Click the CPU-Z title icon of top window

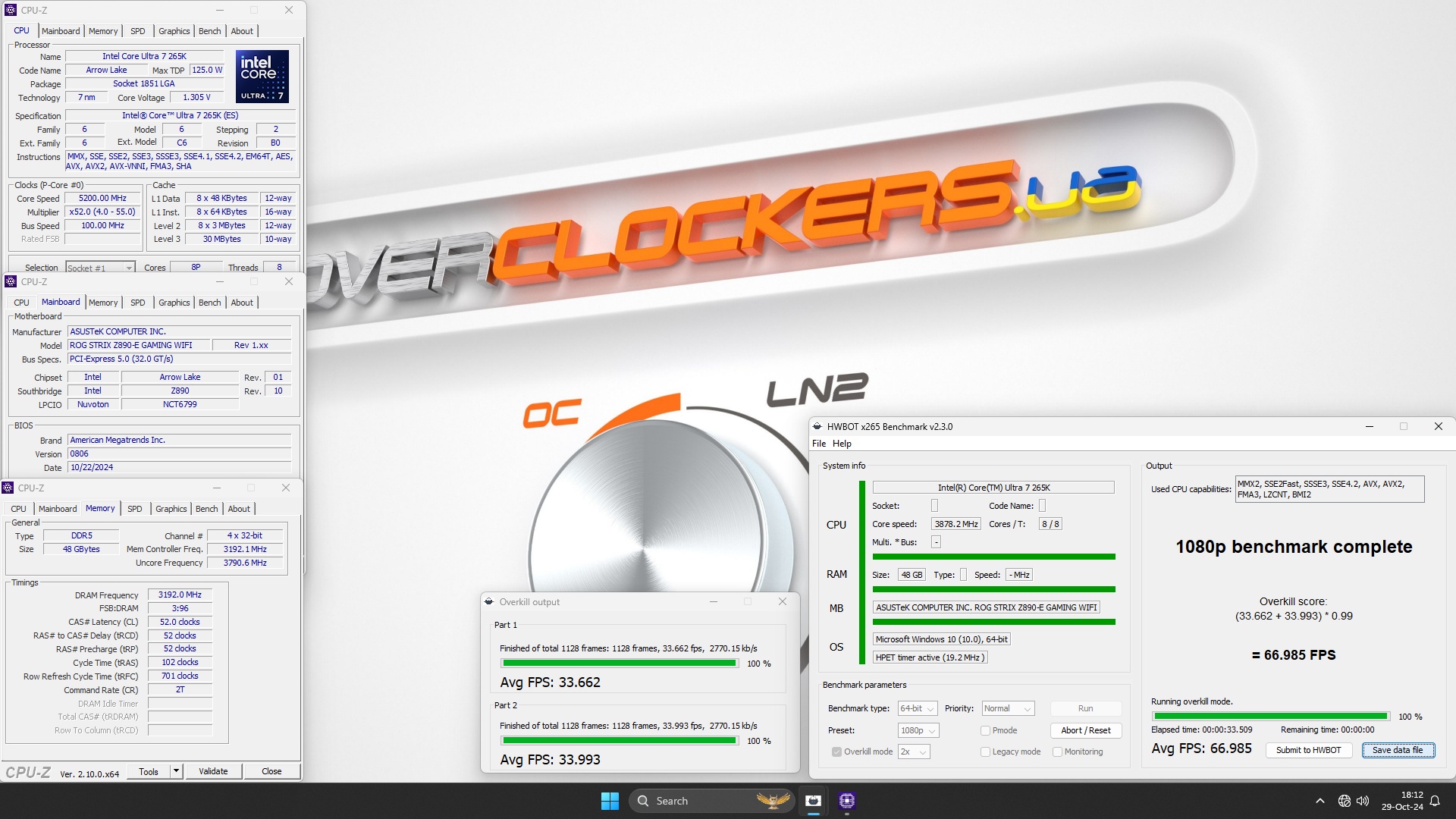[11, 11]
